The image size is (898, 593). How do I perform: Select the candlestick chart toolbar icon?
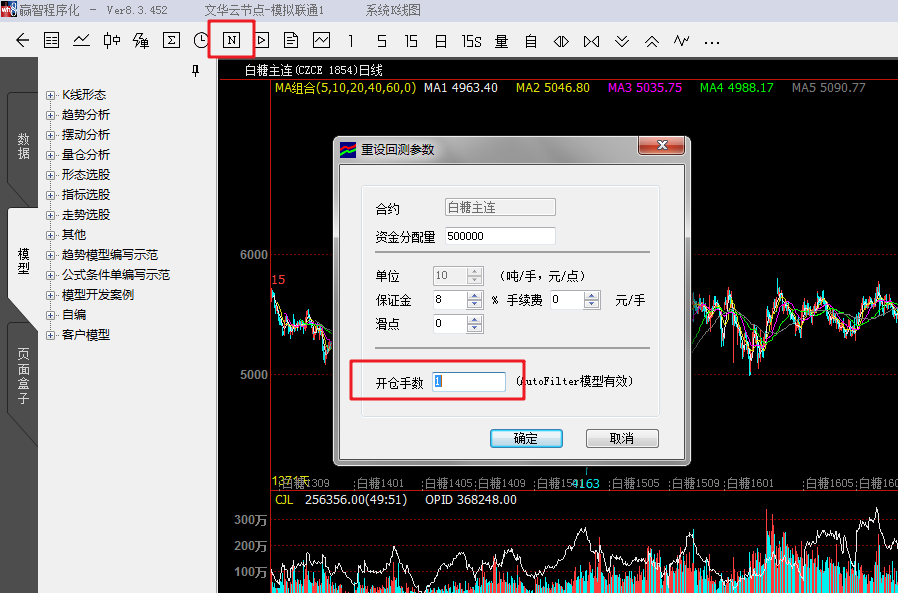pos(111,41)
